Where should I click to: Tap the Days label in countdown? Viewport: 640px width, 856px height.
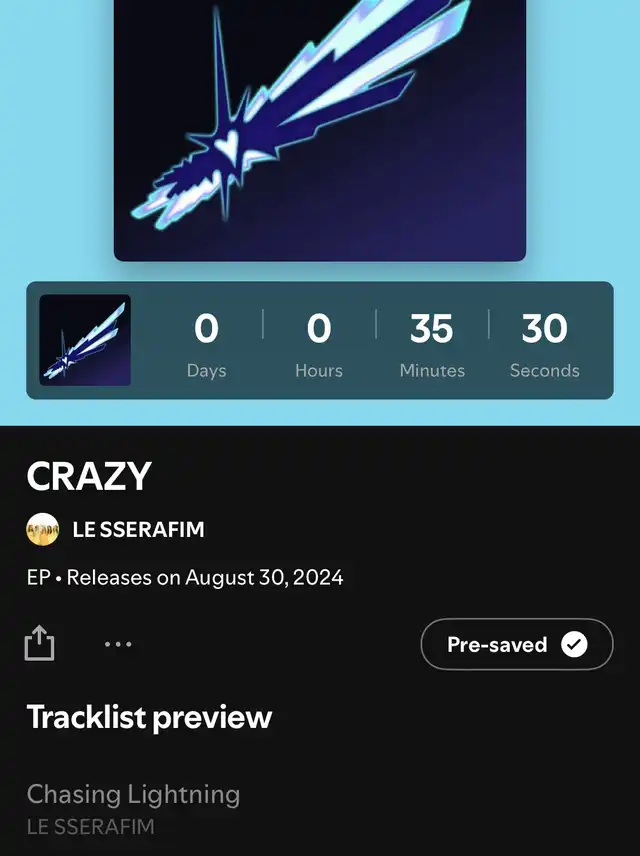pos(206,371)
